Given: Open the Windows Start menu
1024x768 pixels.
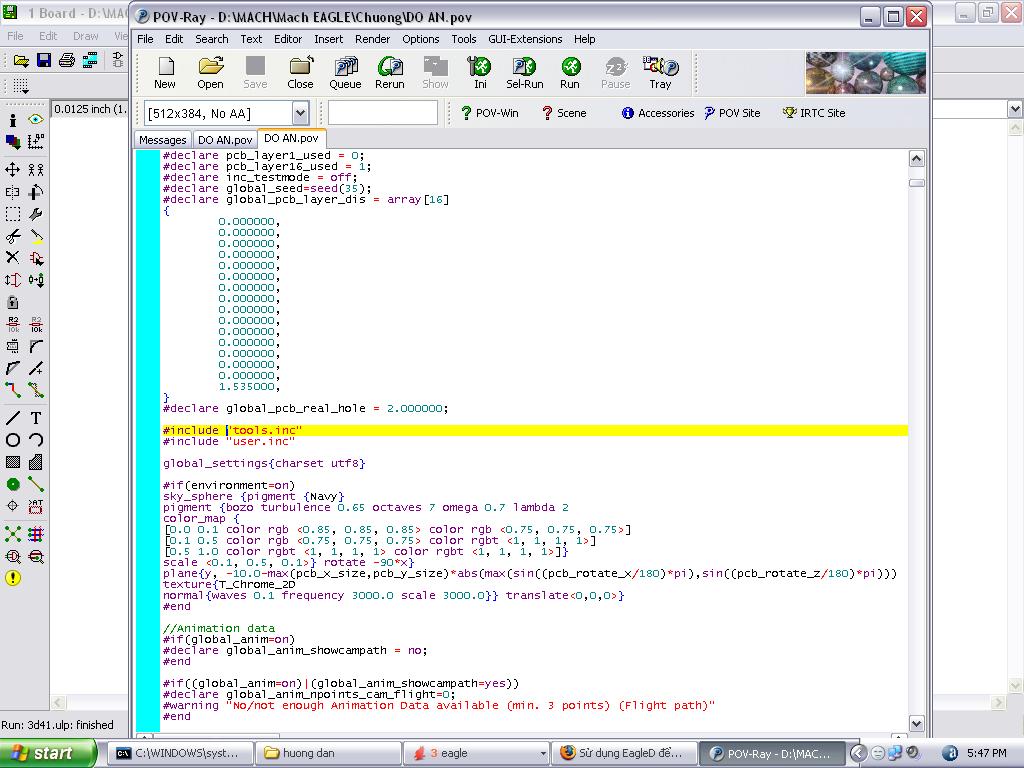Looking at the screenshot, I should point(47,753).
